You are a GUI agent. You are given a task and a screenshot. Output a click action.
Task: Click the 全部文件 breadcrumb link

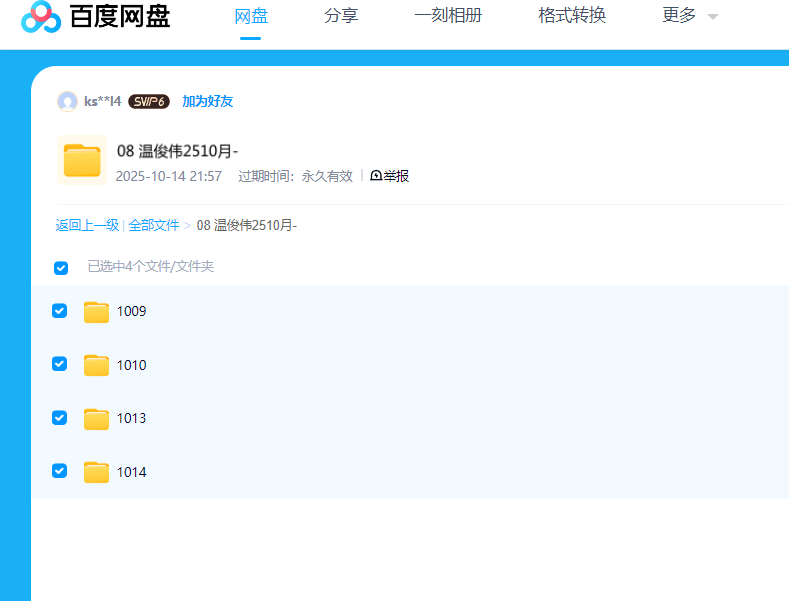154,226
